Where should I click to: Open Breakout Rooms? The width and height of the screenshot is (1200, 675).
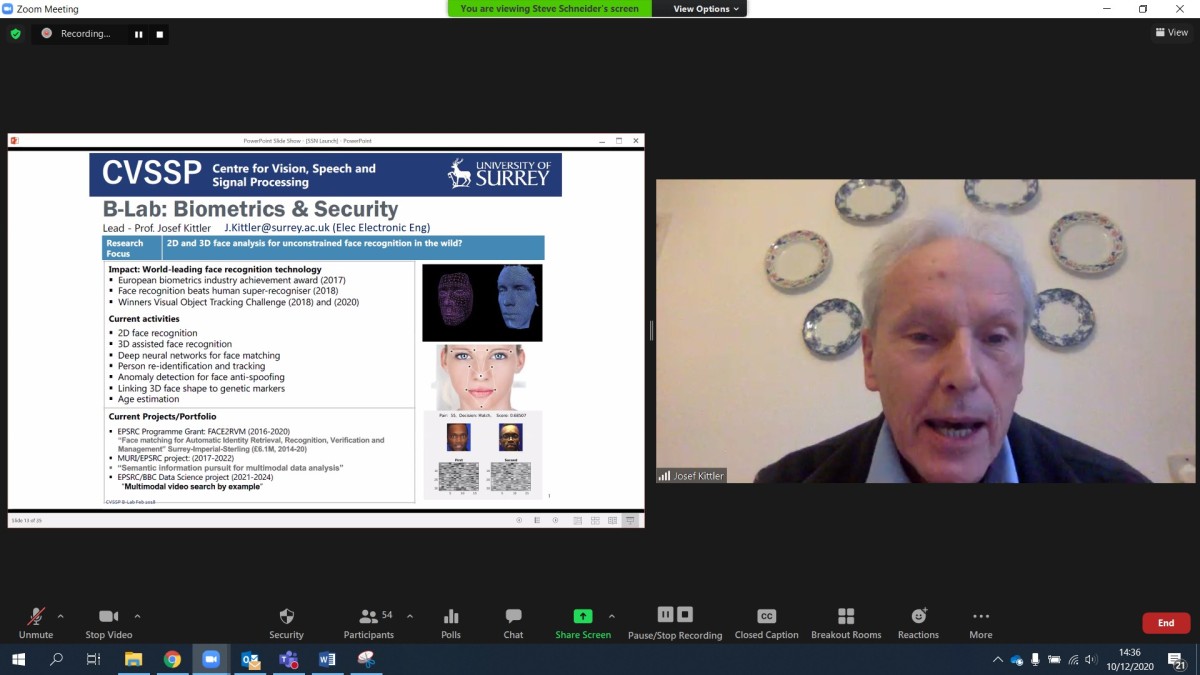[x=846, y=617]
